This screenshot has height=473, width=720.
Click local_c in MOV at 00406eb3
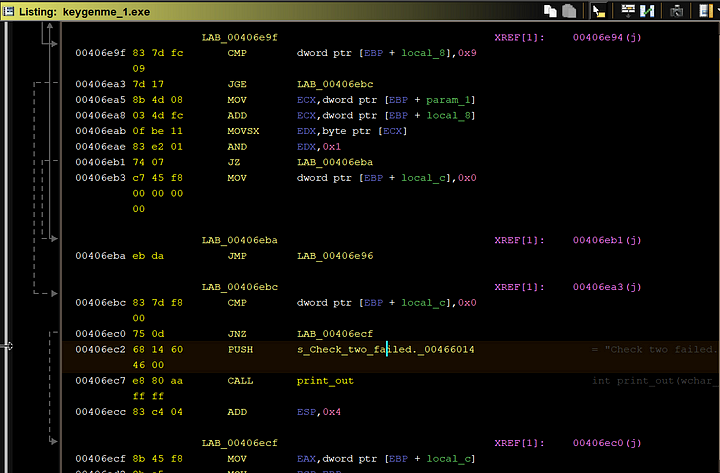click(x=423, y=178)
